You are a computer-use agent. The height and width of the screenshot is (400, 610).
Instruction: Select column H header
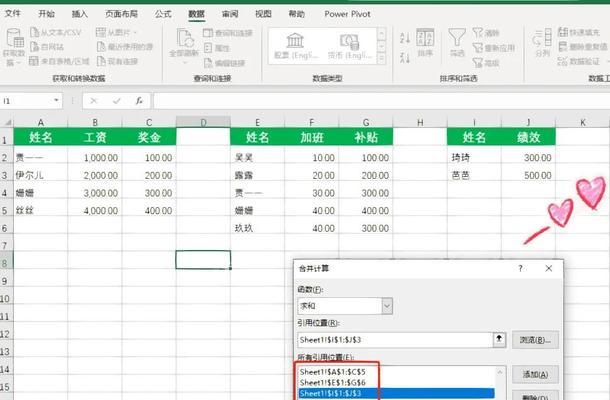pos(420,122)
